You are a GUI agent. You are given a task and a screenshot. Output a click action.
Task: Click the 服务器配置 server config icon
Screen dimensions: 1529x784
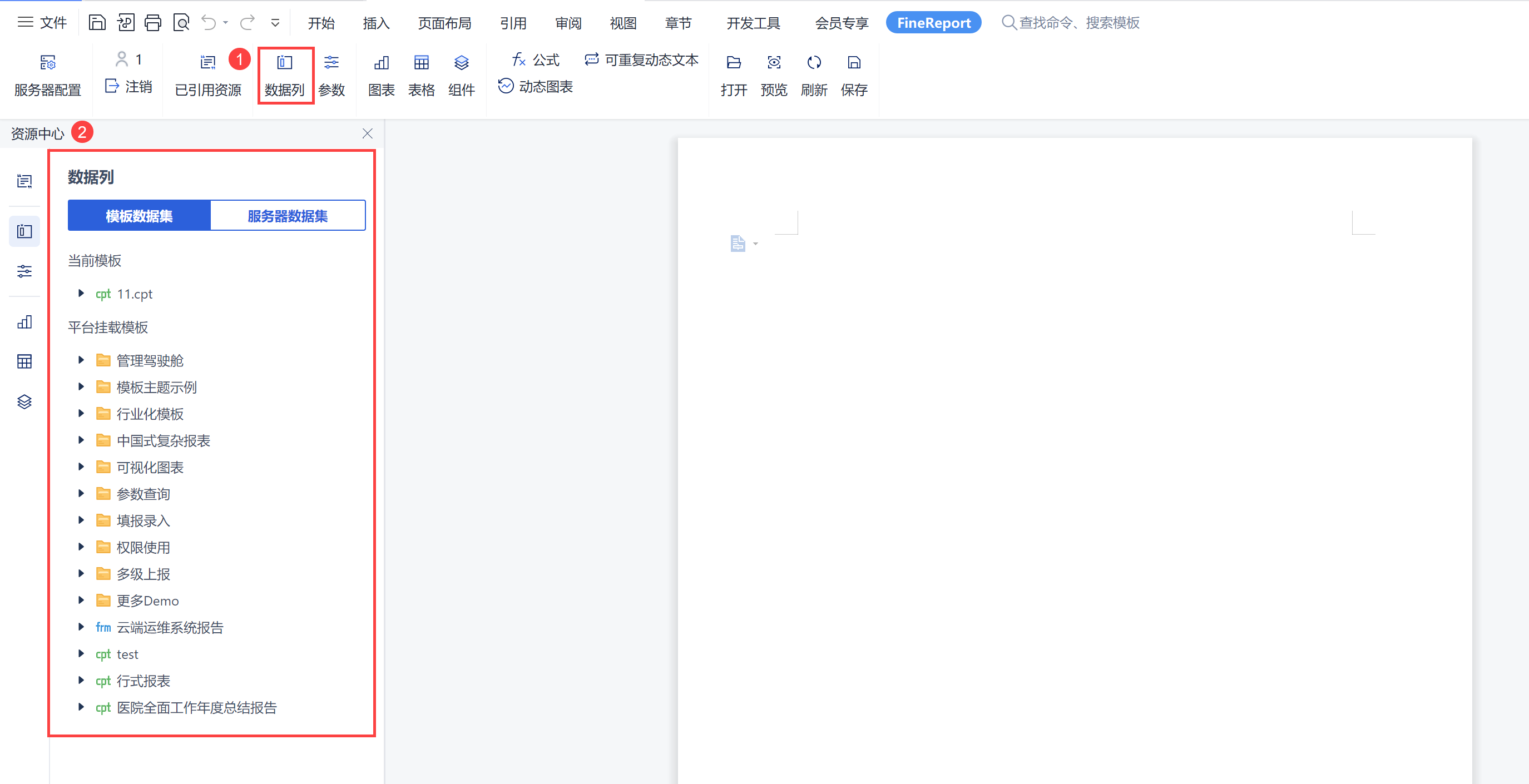47,62
